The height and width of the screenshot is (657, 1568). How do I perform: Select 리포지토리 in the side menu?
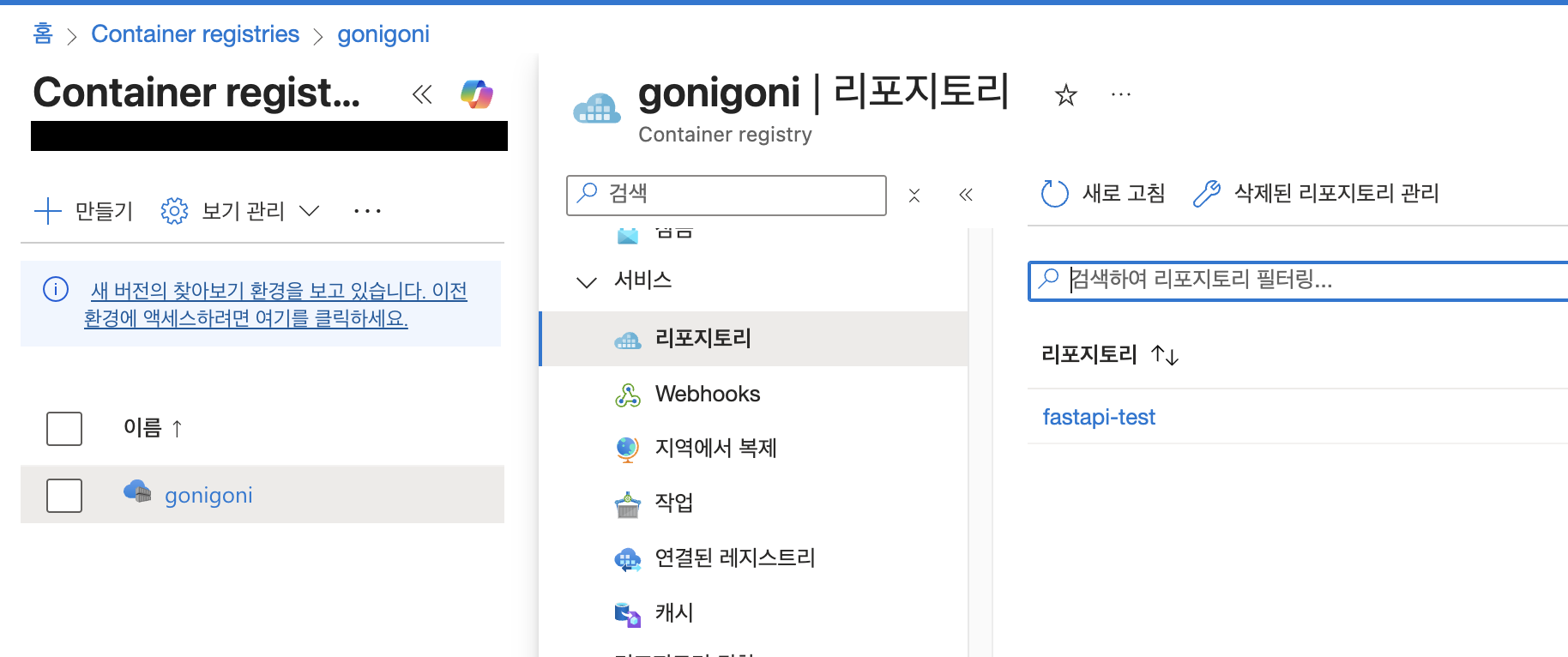[x=703, y=339]
